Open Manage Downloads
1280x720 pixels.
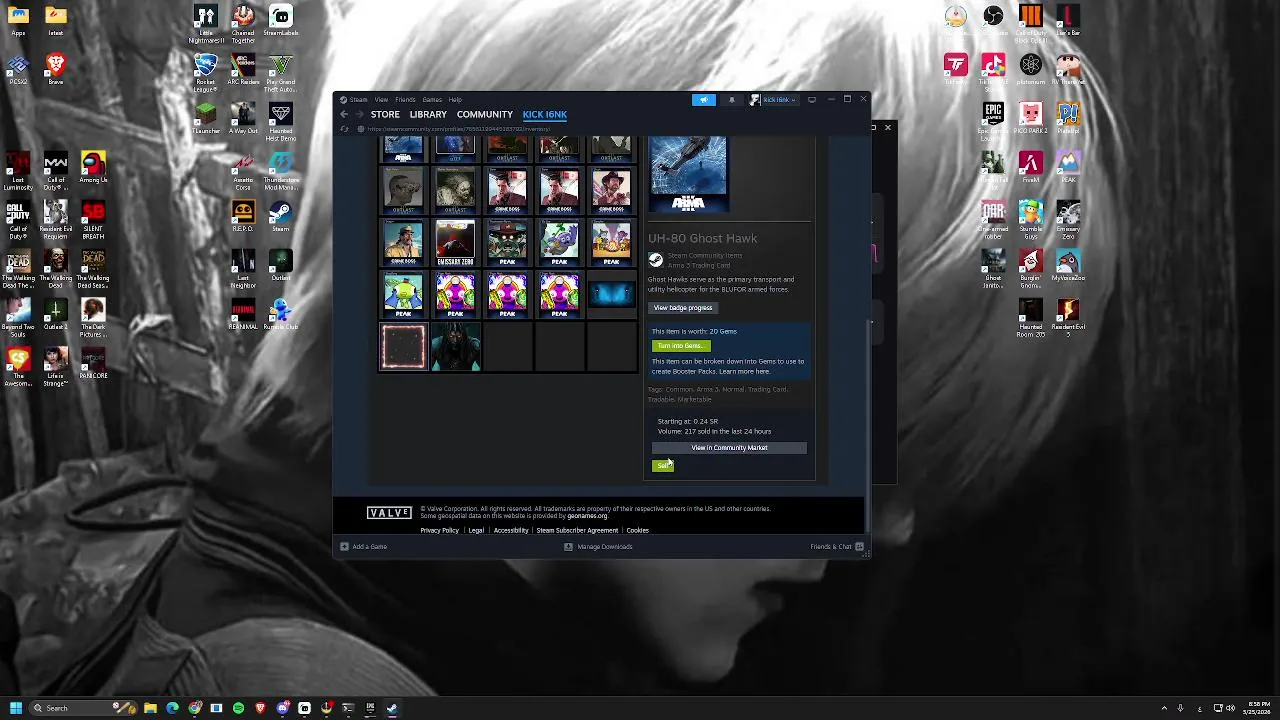coord(598,547)
